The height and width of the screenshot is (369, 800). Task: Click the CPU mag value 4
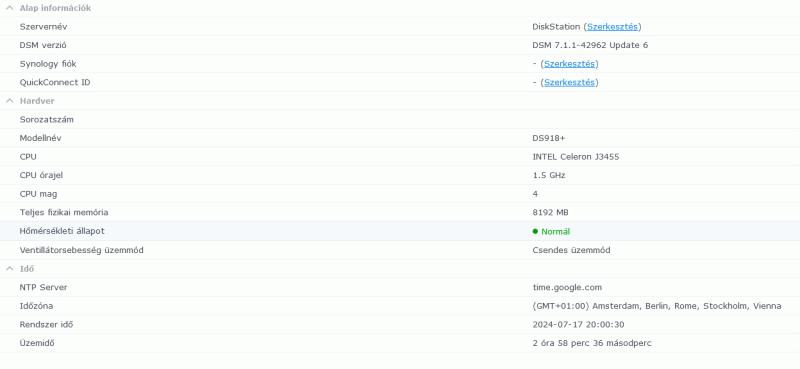(535, 194)
